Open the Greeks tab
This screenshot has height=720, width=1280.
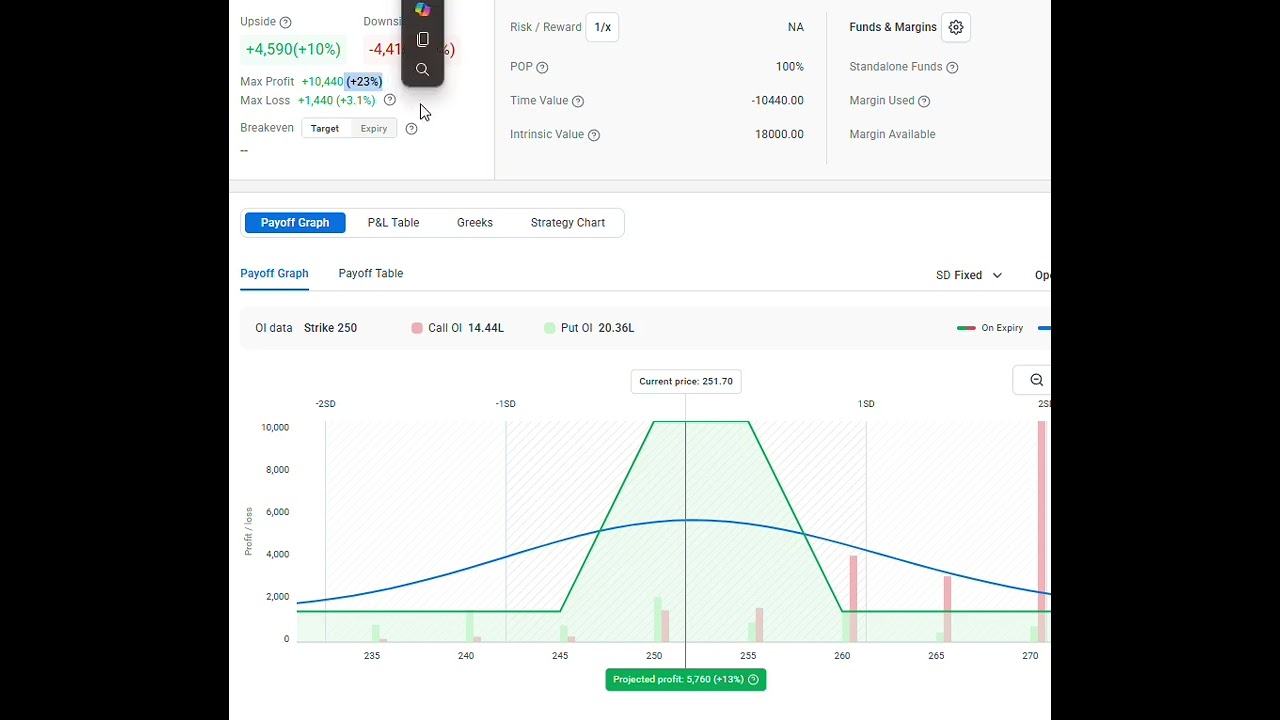(475, 223)
